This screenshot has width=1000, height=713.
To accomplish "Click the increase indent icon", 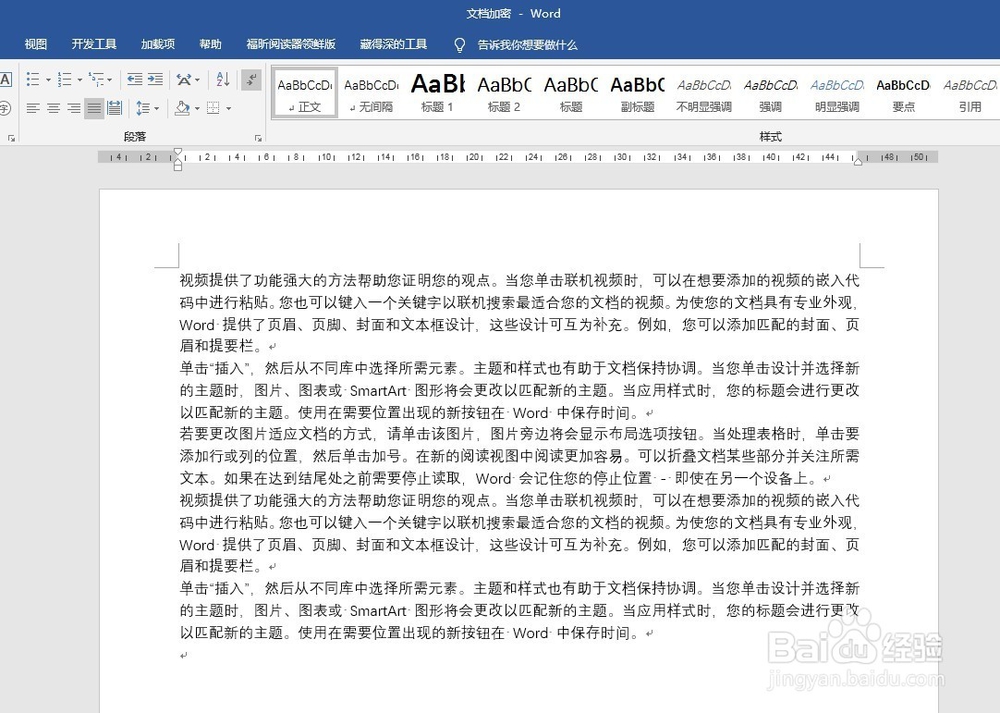I will point(154,78).
